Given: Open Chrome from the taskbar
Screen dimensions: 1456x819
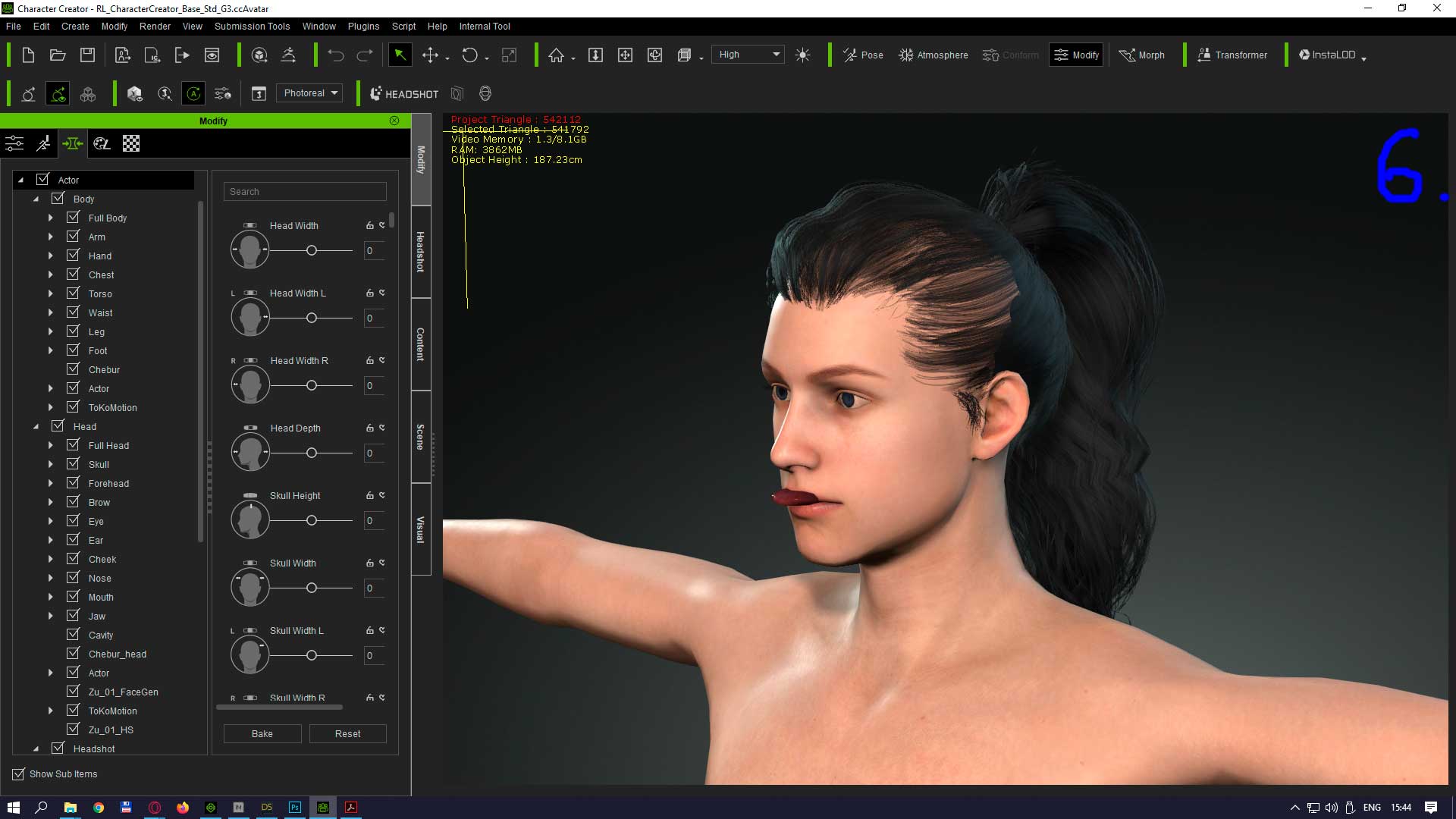Looking at the screenshot, I should point(99,808).
